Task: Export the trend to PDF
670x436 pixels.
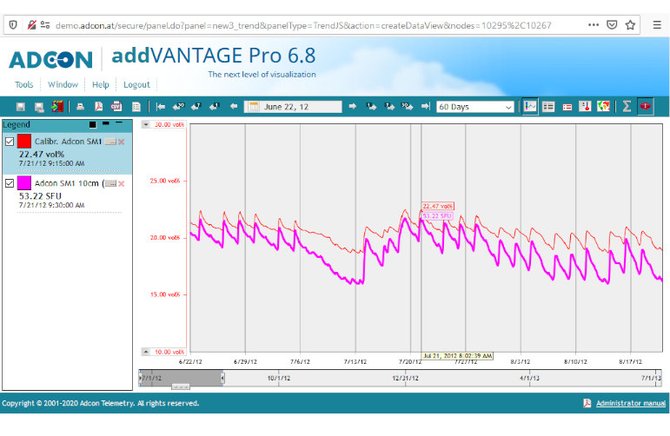Action: [x=100, y=106]
